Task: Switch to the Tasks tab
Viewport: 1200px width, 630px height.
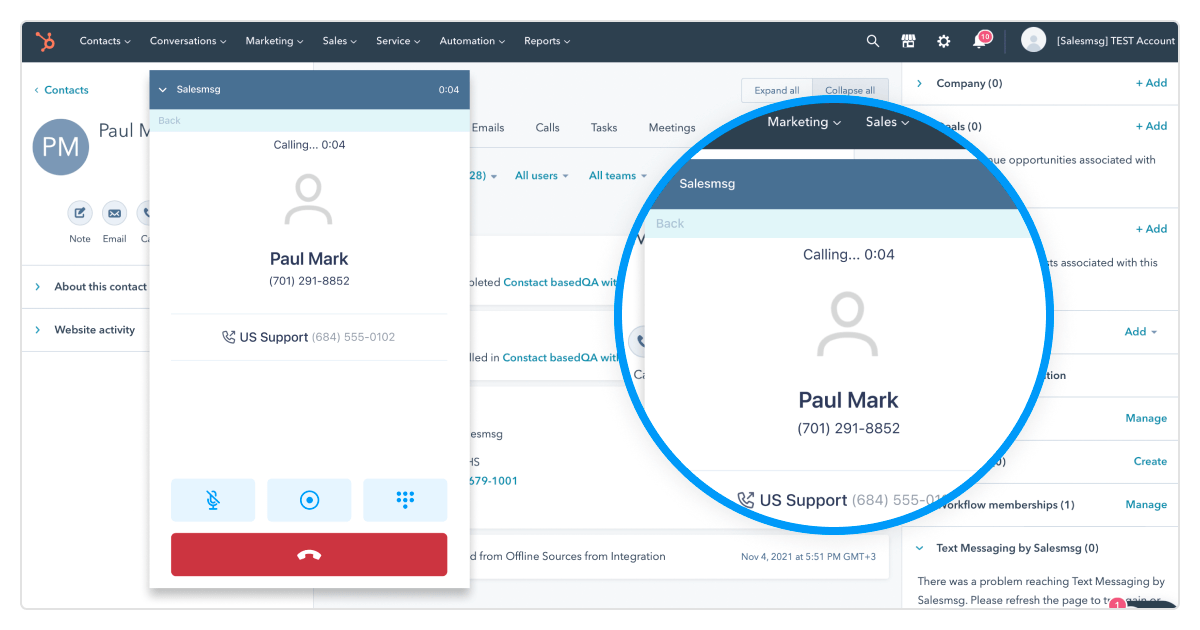Action: click(604, 128)
